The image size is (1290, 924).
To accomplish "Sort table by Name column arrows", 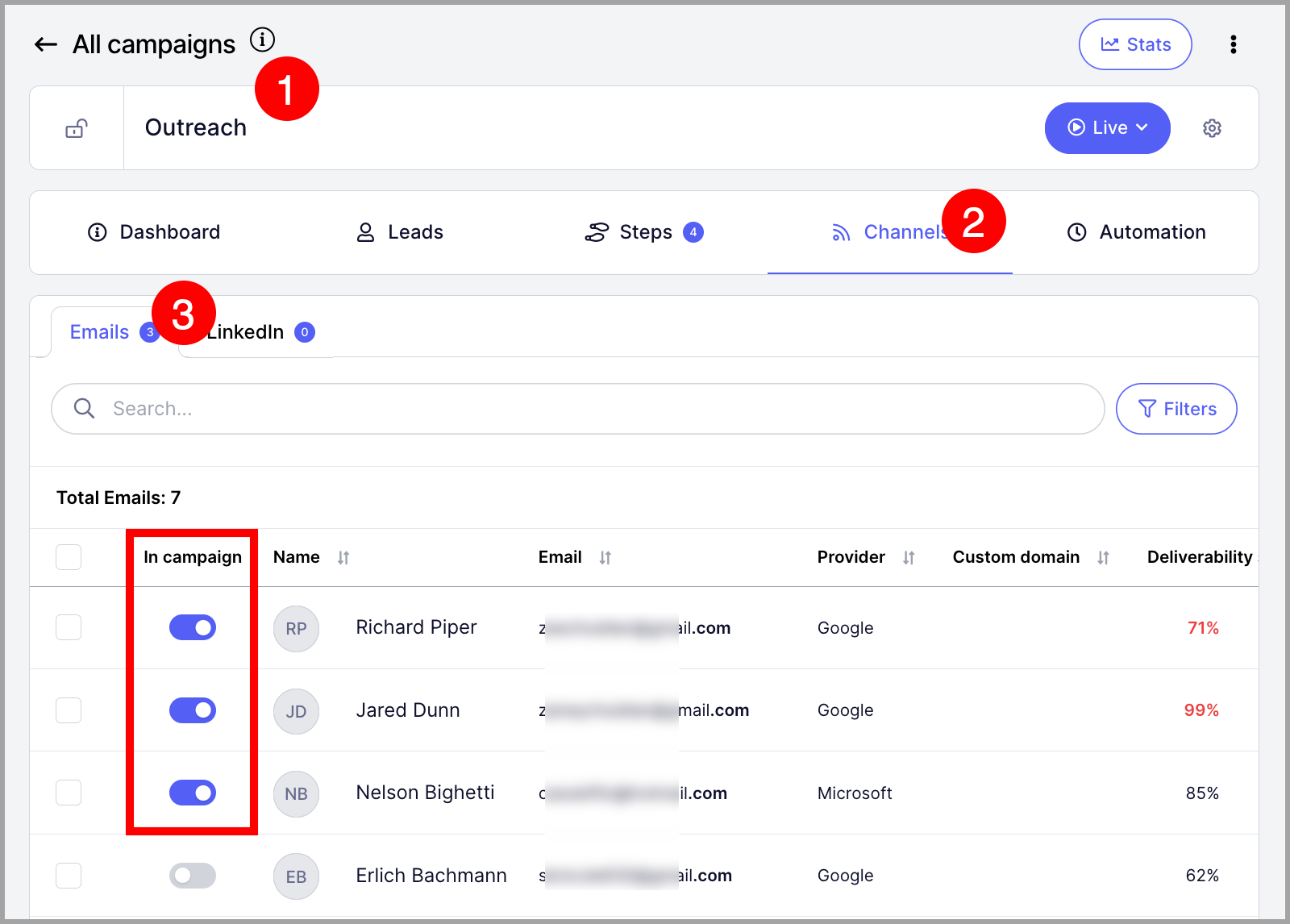I will pyautogui.click(x=343, y=557).
